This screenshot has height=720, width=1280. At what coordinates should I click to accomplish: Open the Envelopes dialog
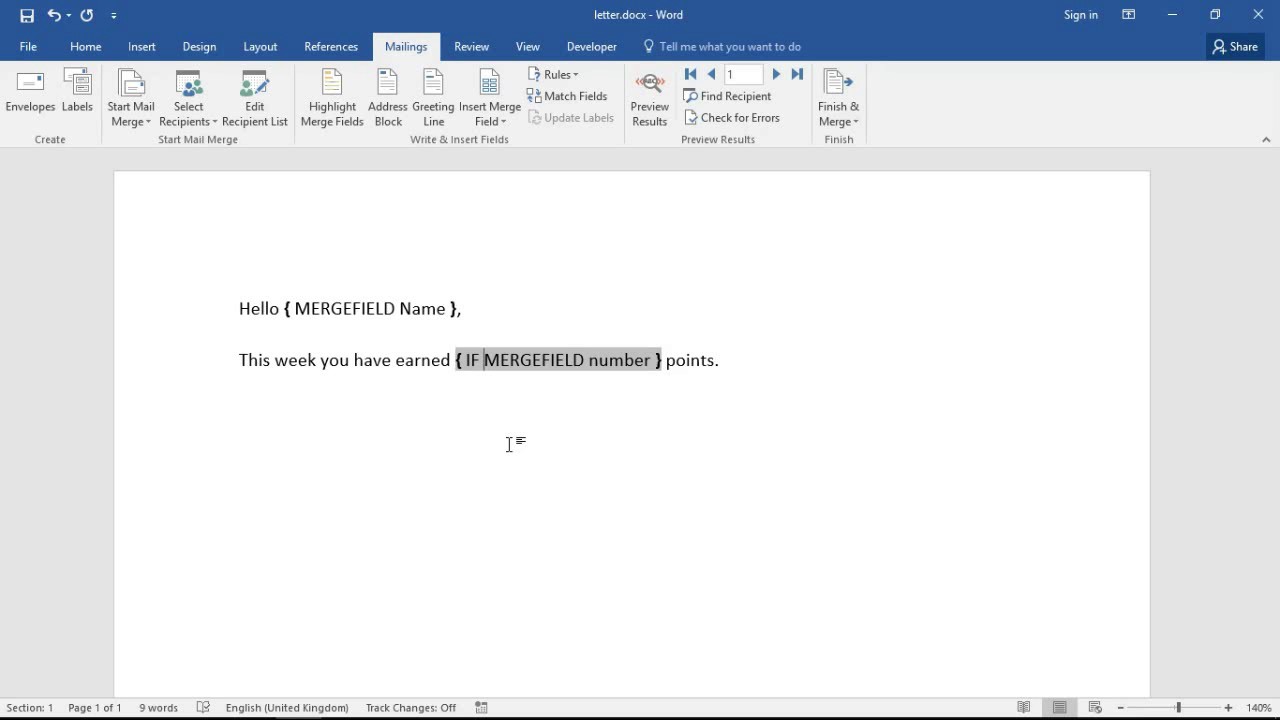tap(30, 95)
